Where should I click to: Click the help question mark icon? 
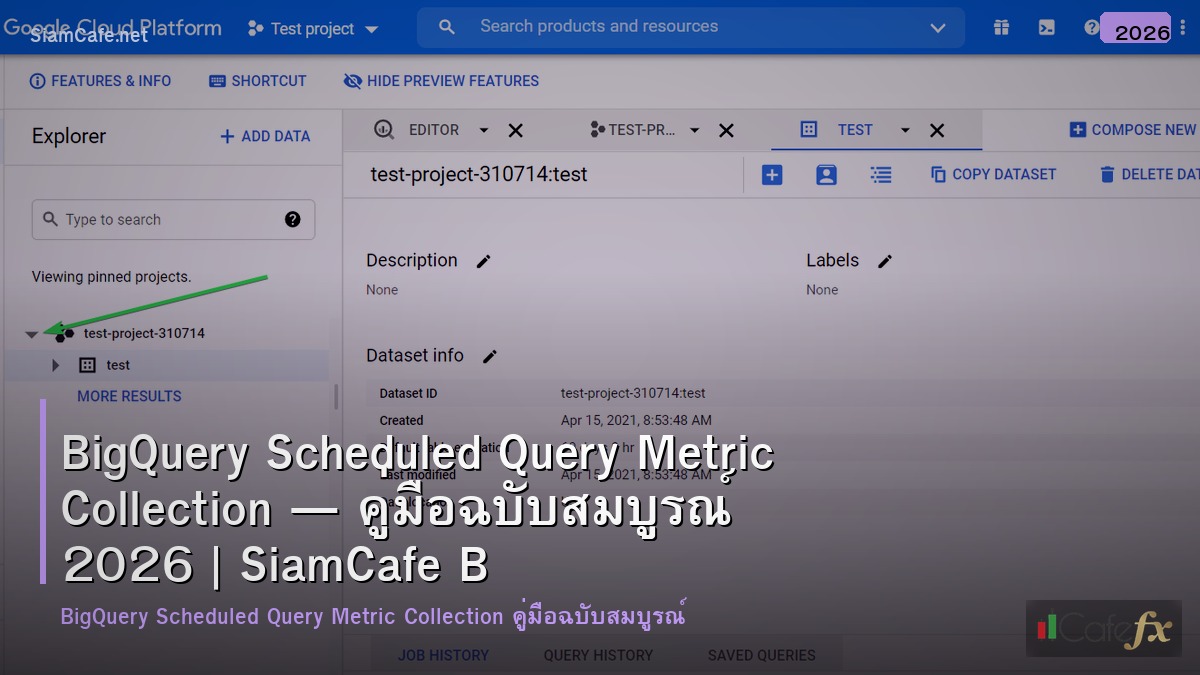1091,27
